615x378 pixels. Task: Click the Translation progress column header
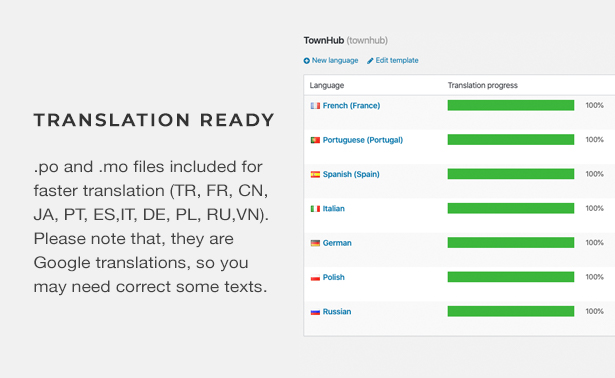pos(482,85)
